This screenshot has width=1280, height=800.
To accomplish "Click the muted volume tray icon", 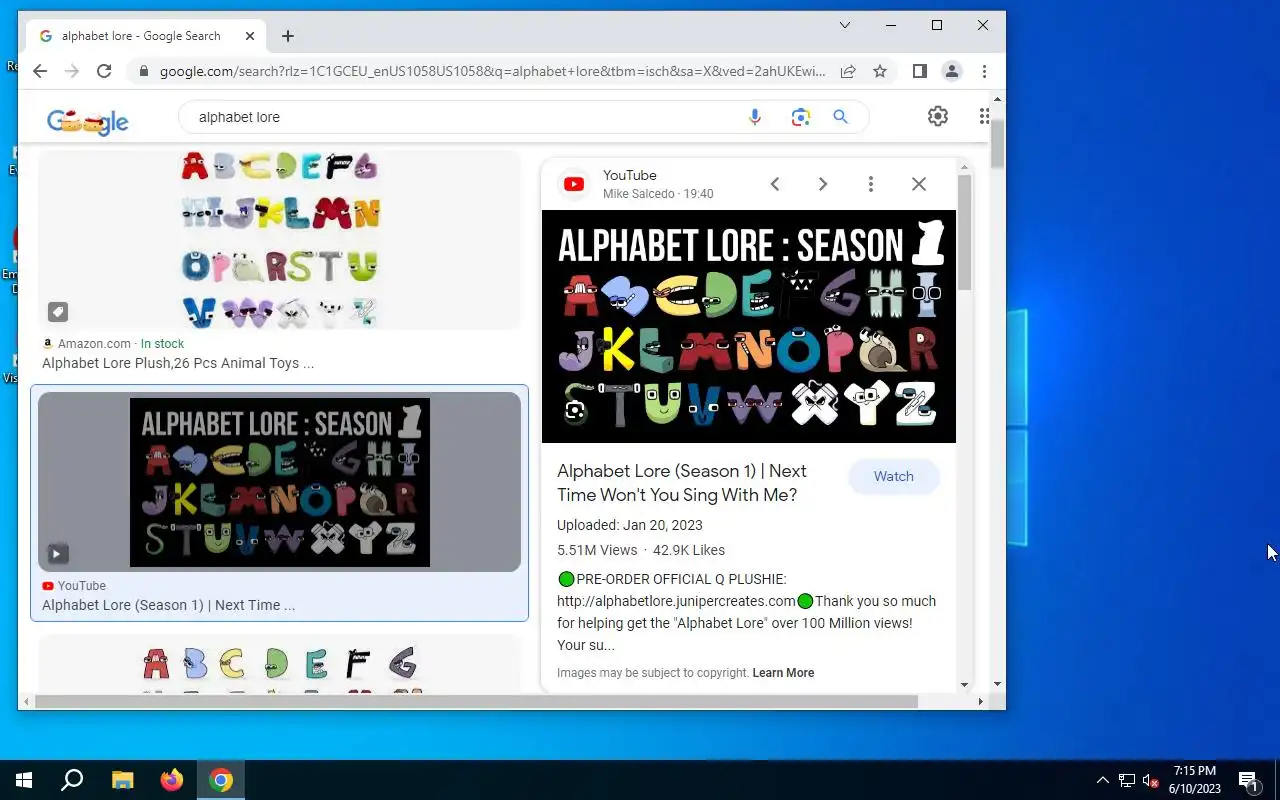I will tap(1151, 780).
